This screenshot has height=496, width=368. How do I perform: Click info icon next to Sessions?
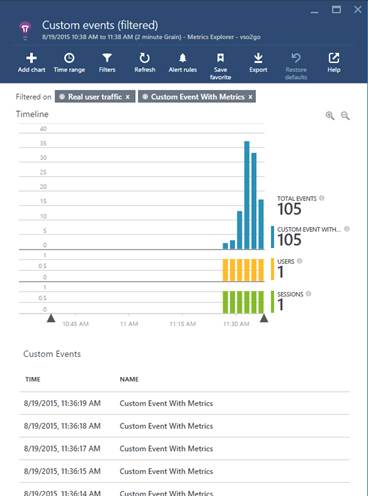pyautogui.click(x=308, y=294)
